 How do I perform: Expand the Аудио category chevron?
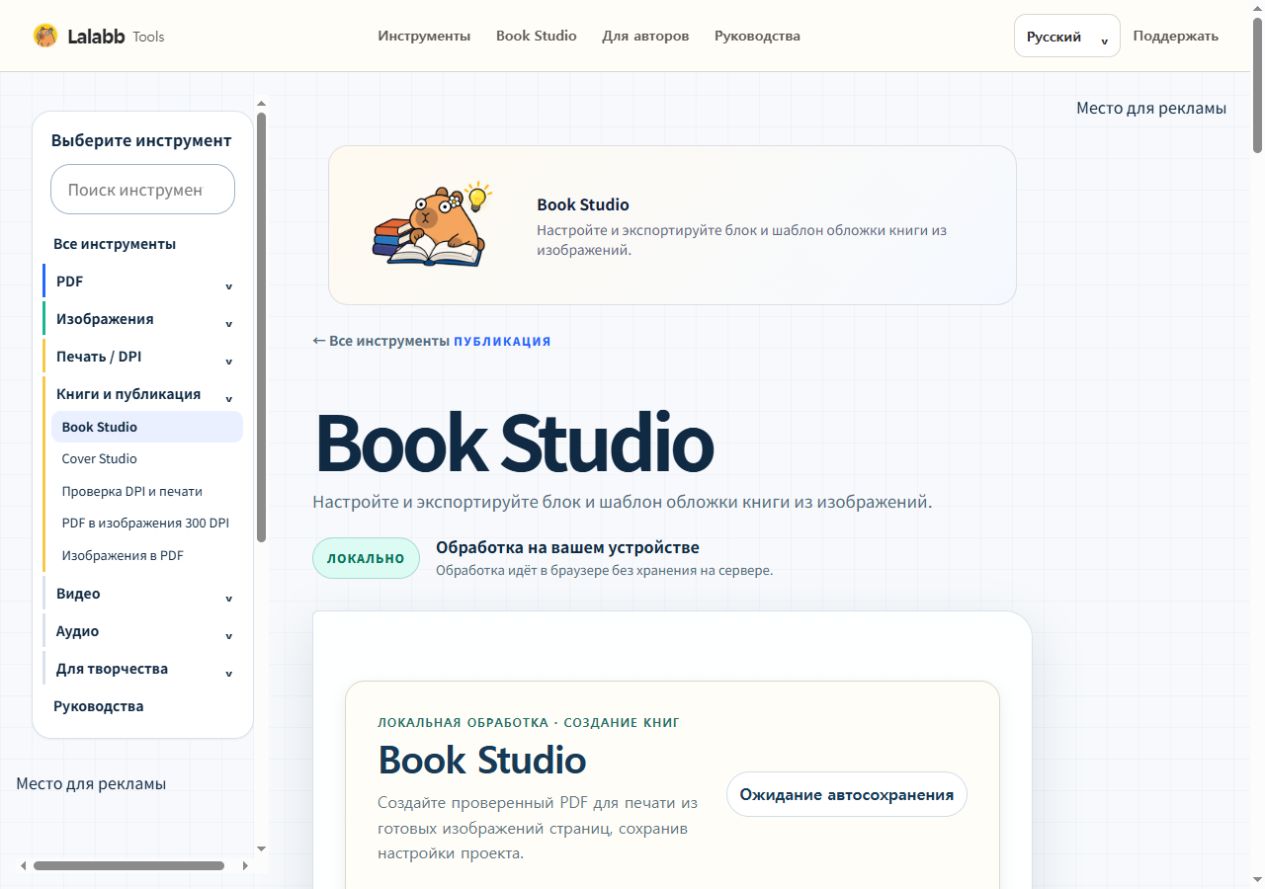(x=229, y=636)
